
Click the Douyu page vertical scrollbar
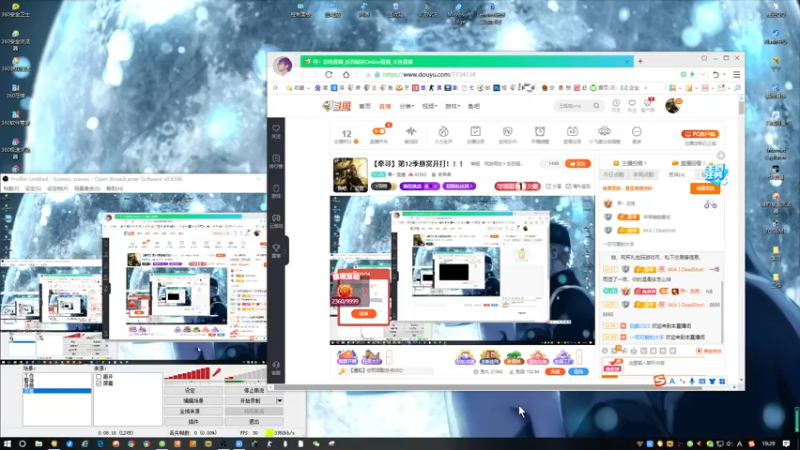[741, 107]
